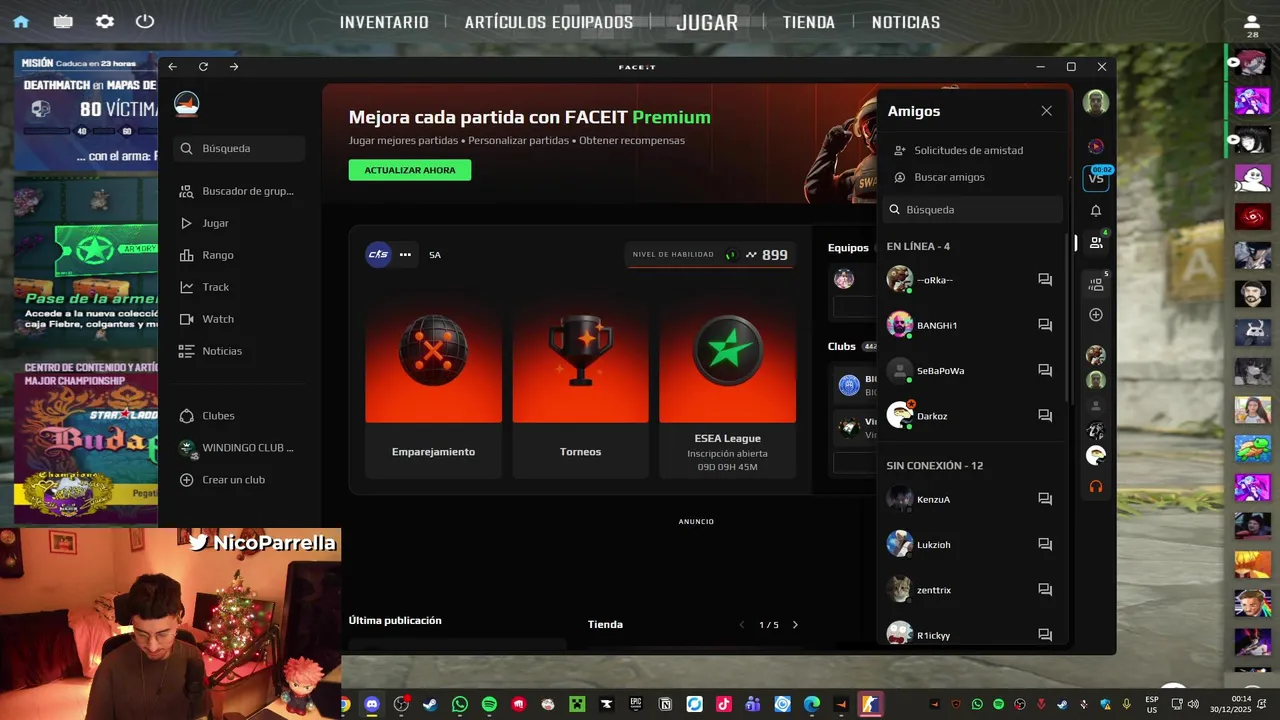Screen dimensions: 1280x720
Task: Open VS match timer 00:02 icon
Action: pos(1096,178)
